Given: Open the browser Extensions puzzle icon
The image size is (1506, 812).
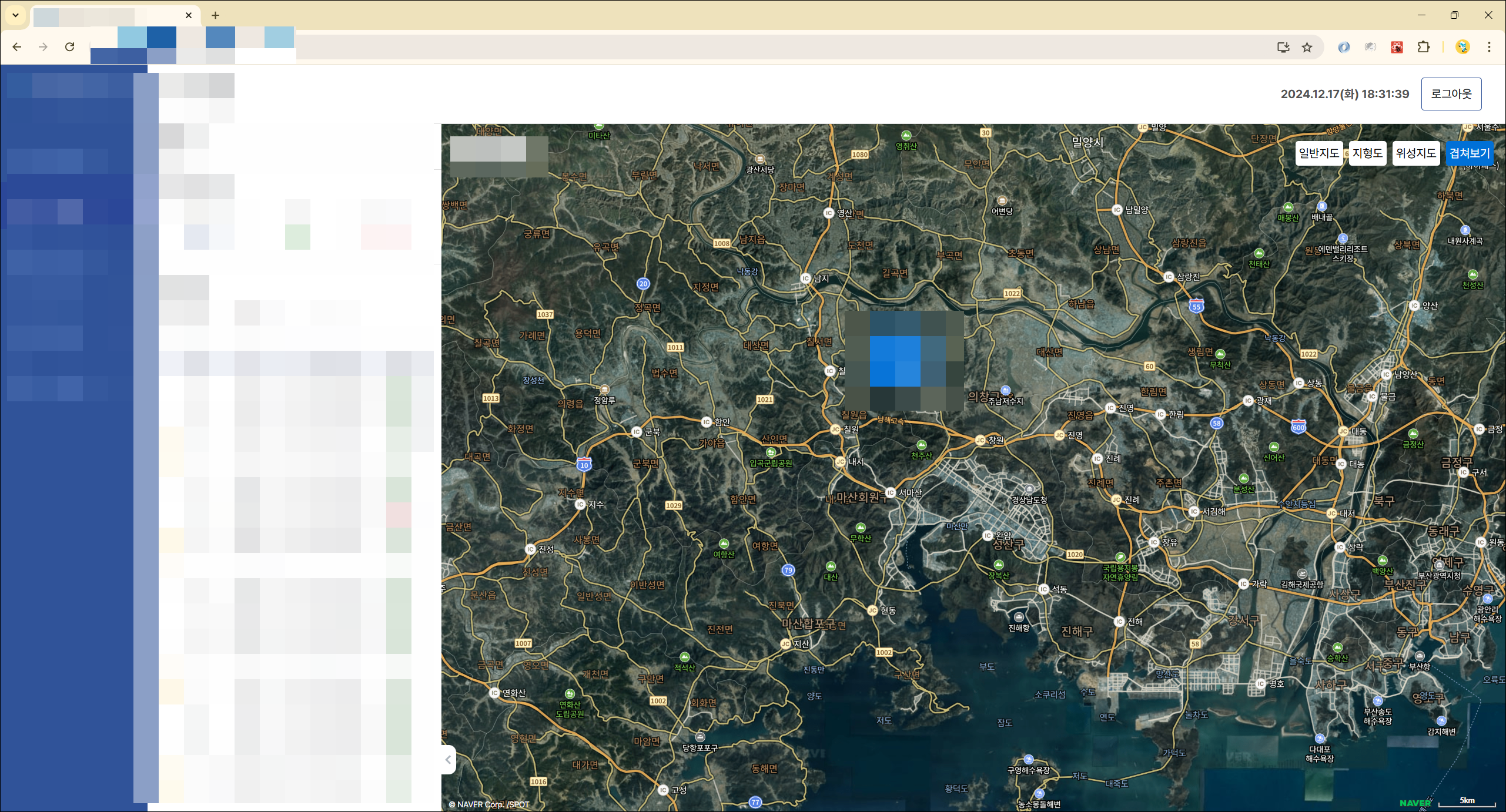Looking at the screenshot, I should coord(1423,47).
